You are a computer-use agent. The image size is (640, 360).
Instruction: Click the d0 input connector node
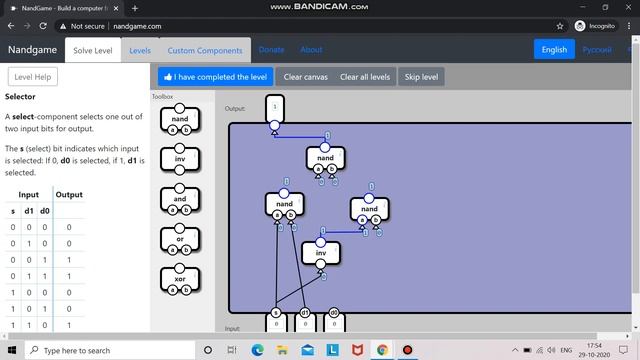point(334,313)
